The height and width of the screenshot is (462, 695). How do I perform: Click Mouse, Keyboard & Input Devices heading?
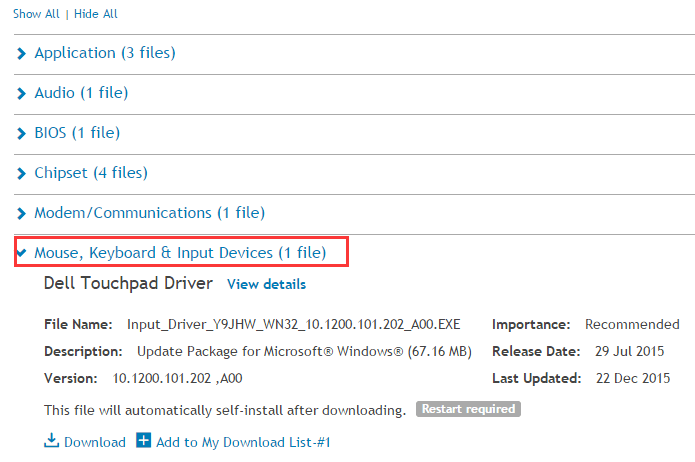click(x=180, y=253)
